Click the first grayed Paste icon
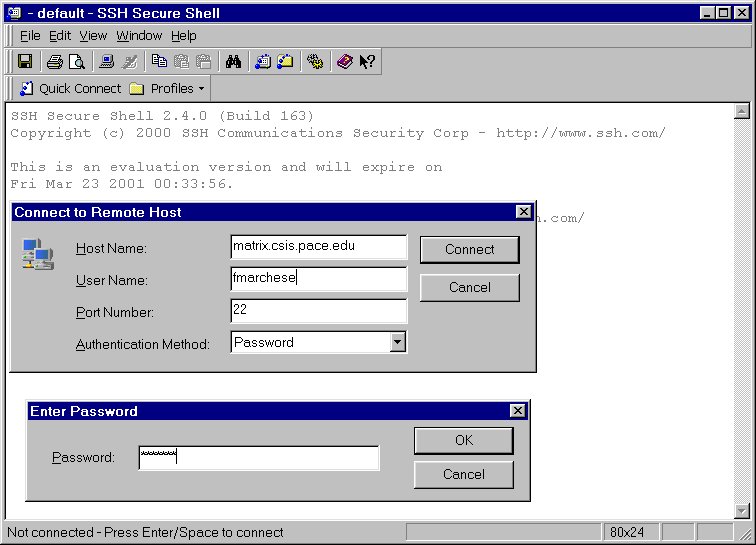The height and width of the screenshot is (545, 756). point(181,61)
